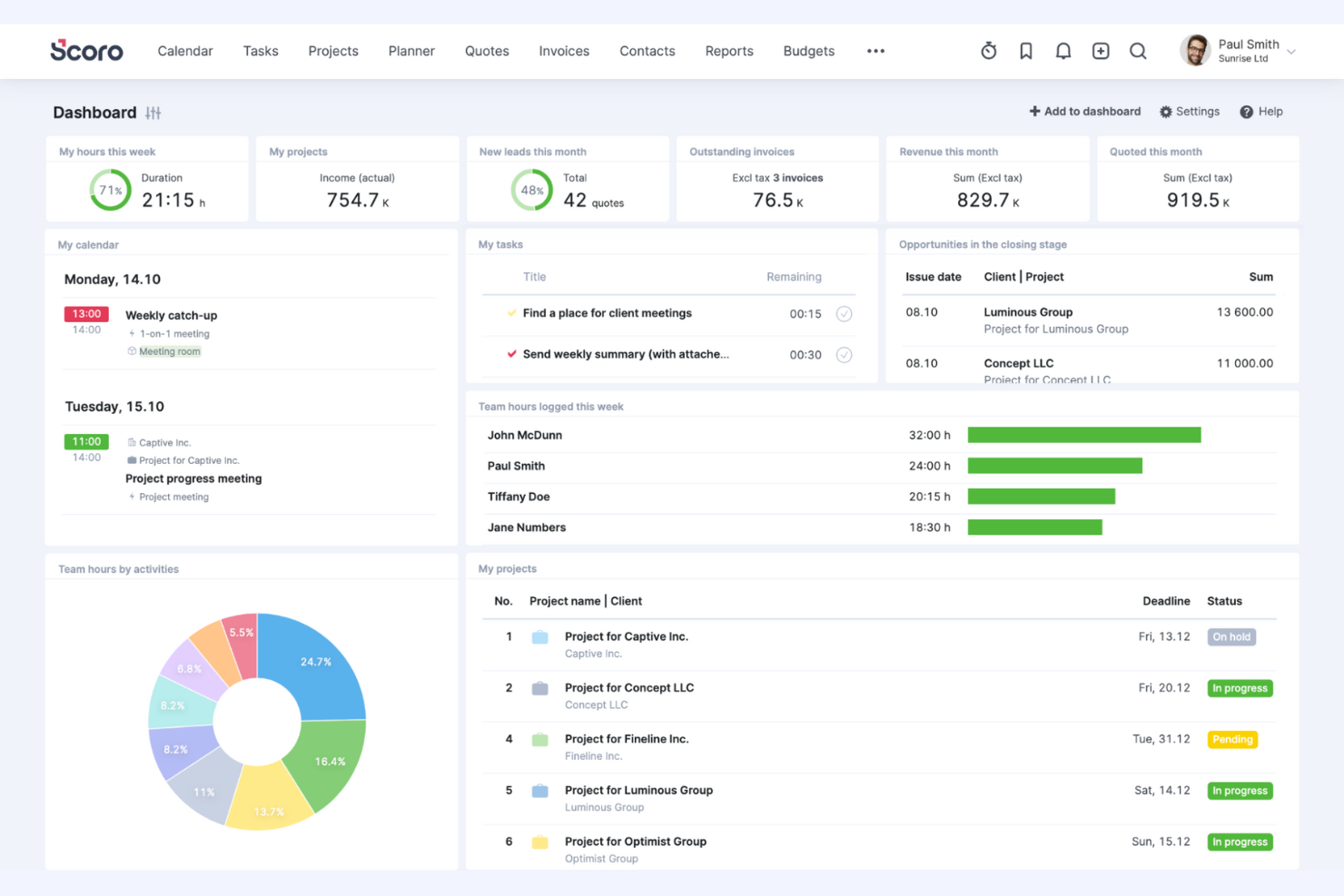
Task: Click the Quoted this month 919.5 K value
Action: tap(1198, 201)
